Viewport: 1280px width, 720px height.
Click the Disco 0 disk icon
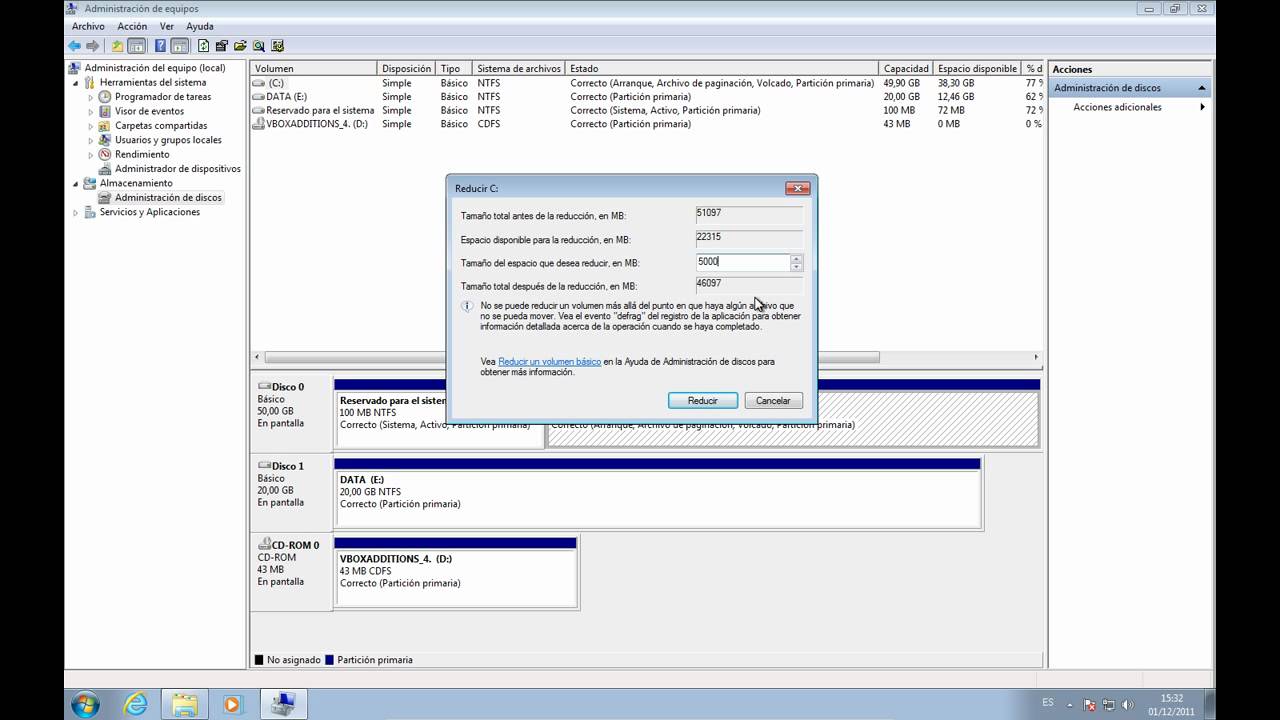coord(264,386)
